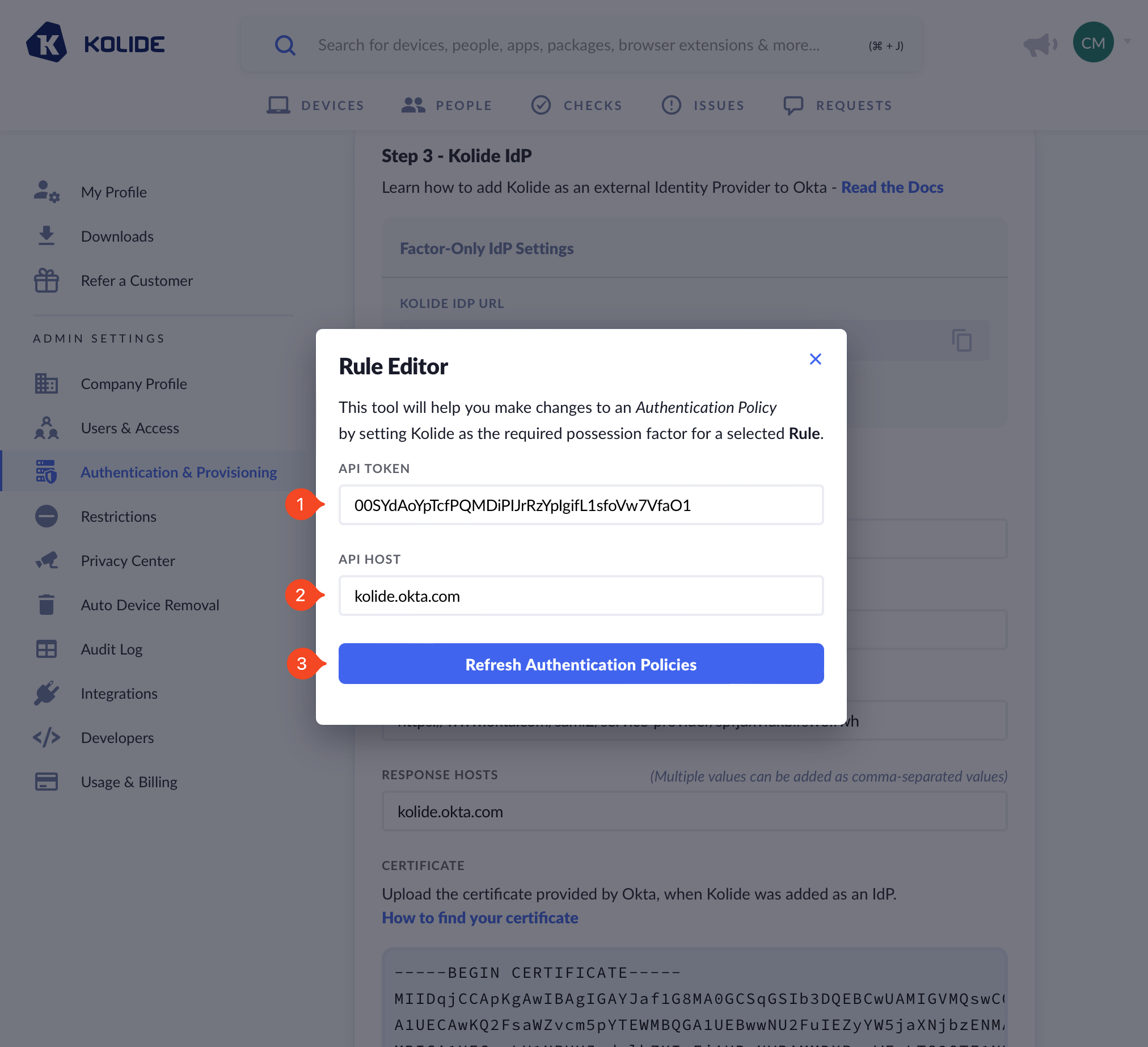Viewport: 1148px width, 1047px height.
Task: Focus the API Host input field
Action: click(581, 596)
